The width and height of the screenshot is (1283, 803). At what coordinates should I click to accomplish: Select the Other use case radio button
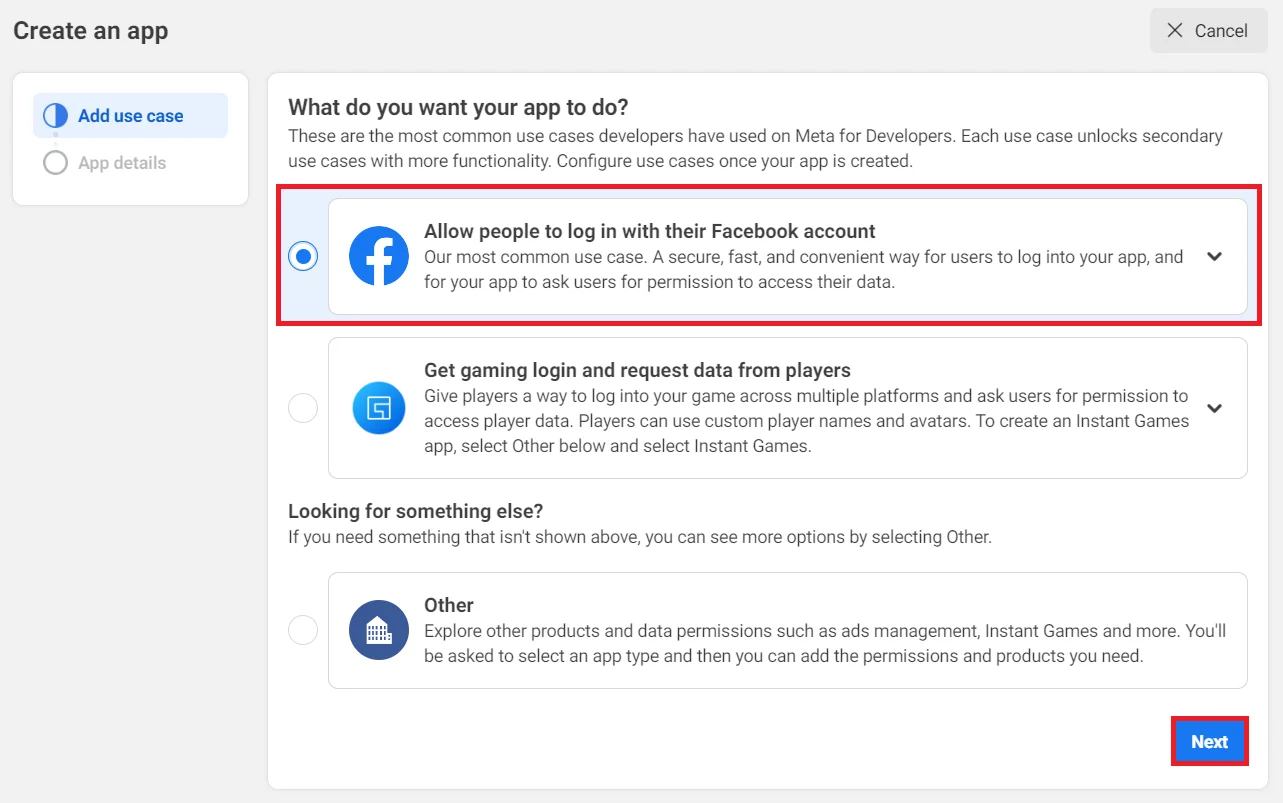tap(303, 630)
